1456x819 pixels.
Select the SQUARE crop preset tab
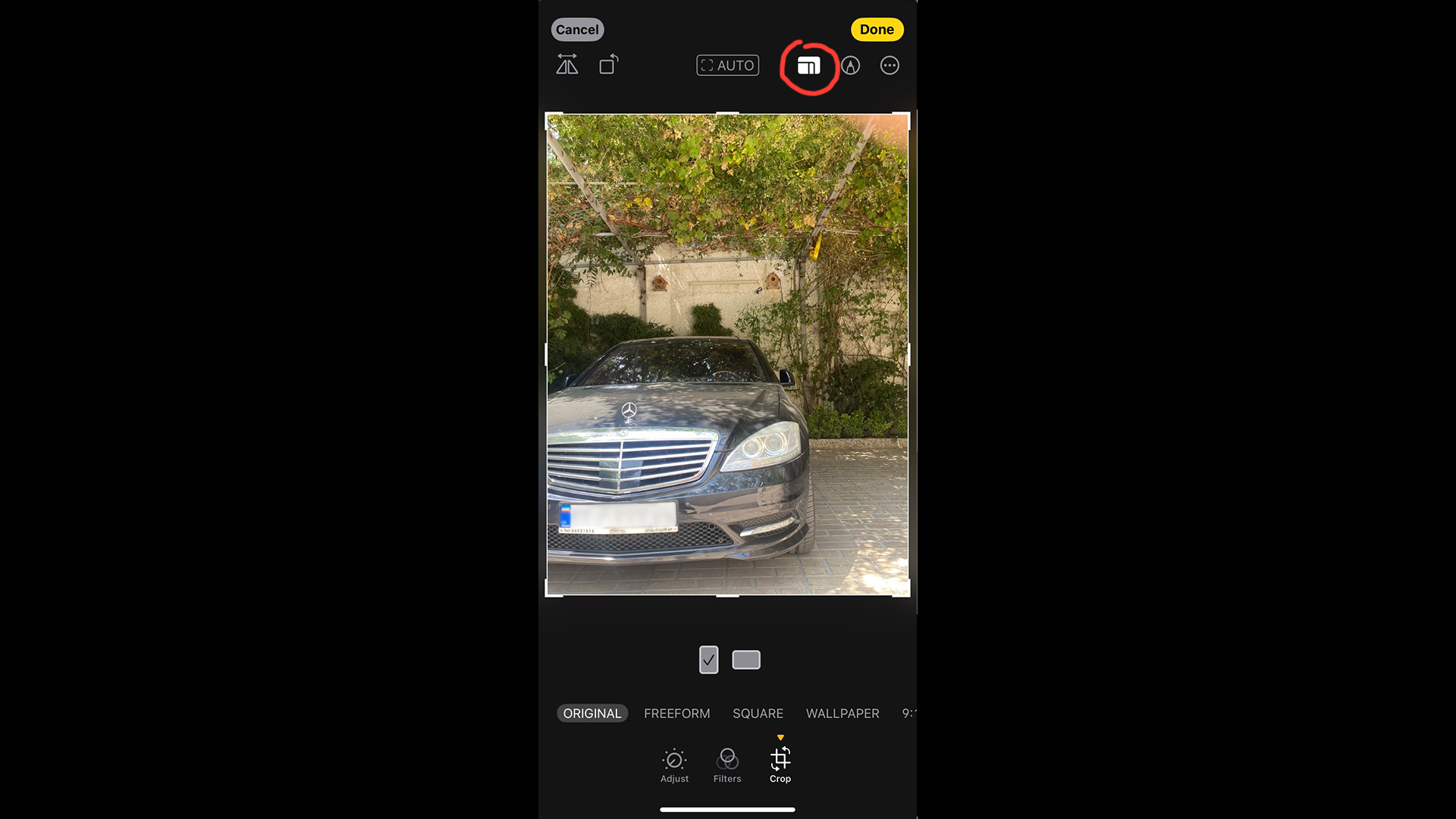tap(758, 713)
